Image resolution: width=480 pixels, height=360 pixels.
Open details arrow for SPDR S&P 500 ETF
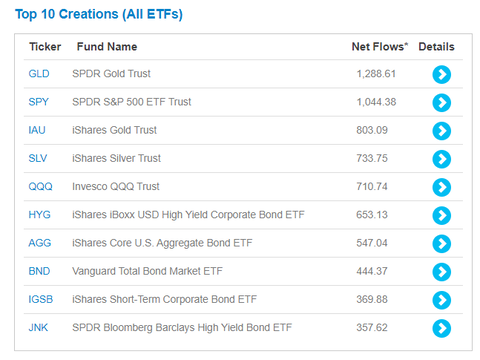click(x=442, y=103)
